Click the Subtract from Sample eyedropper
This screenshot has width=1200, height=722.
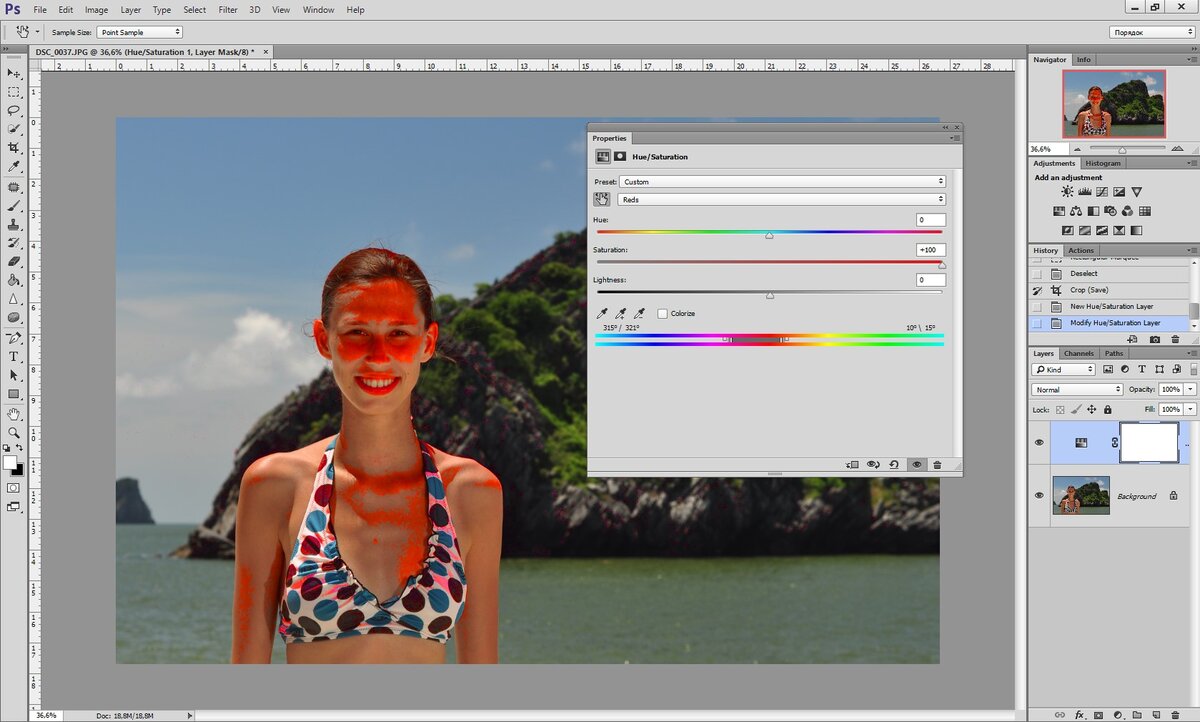point(639,314)
